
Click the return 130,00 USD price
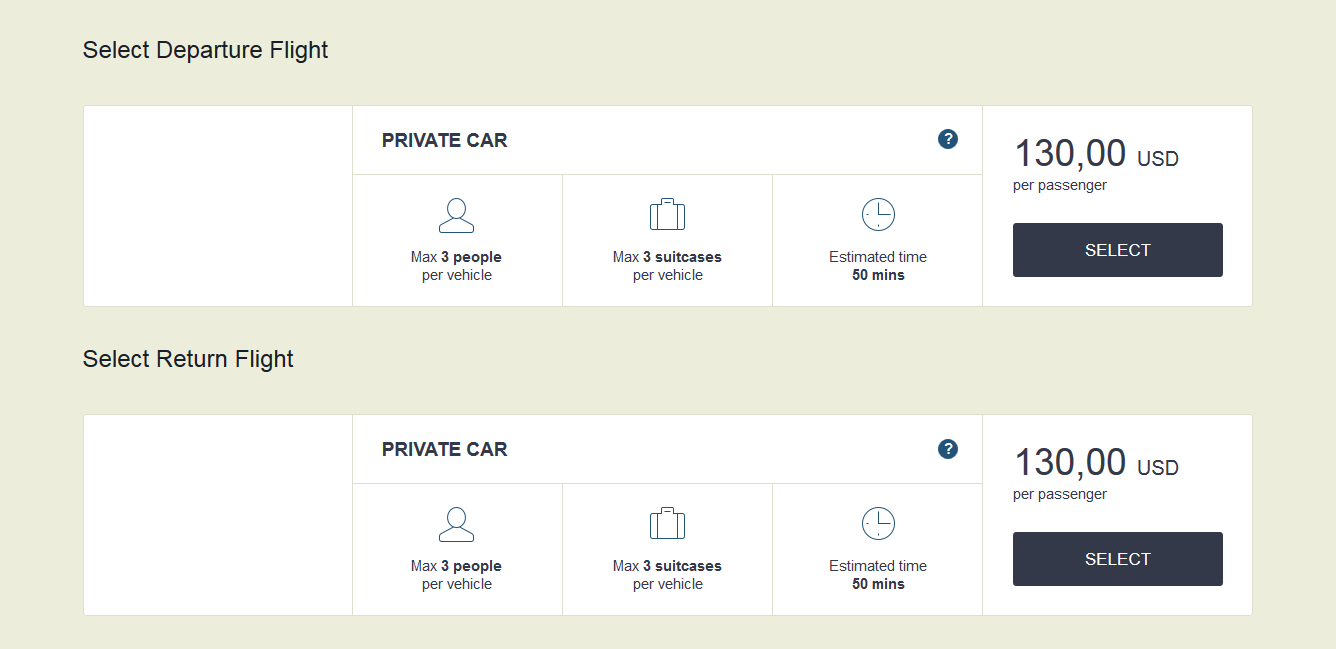pos(1096,464)
